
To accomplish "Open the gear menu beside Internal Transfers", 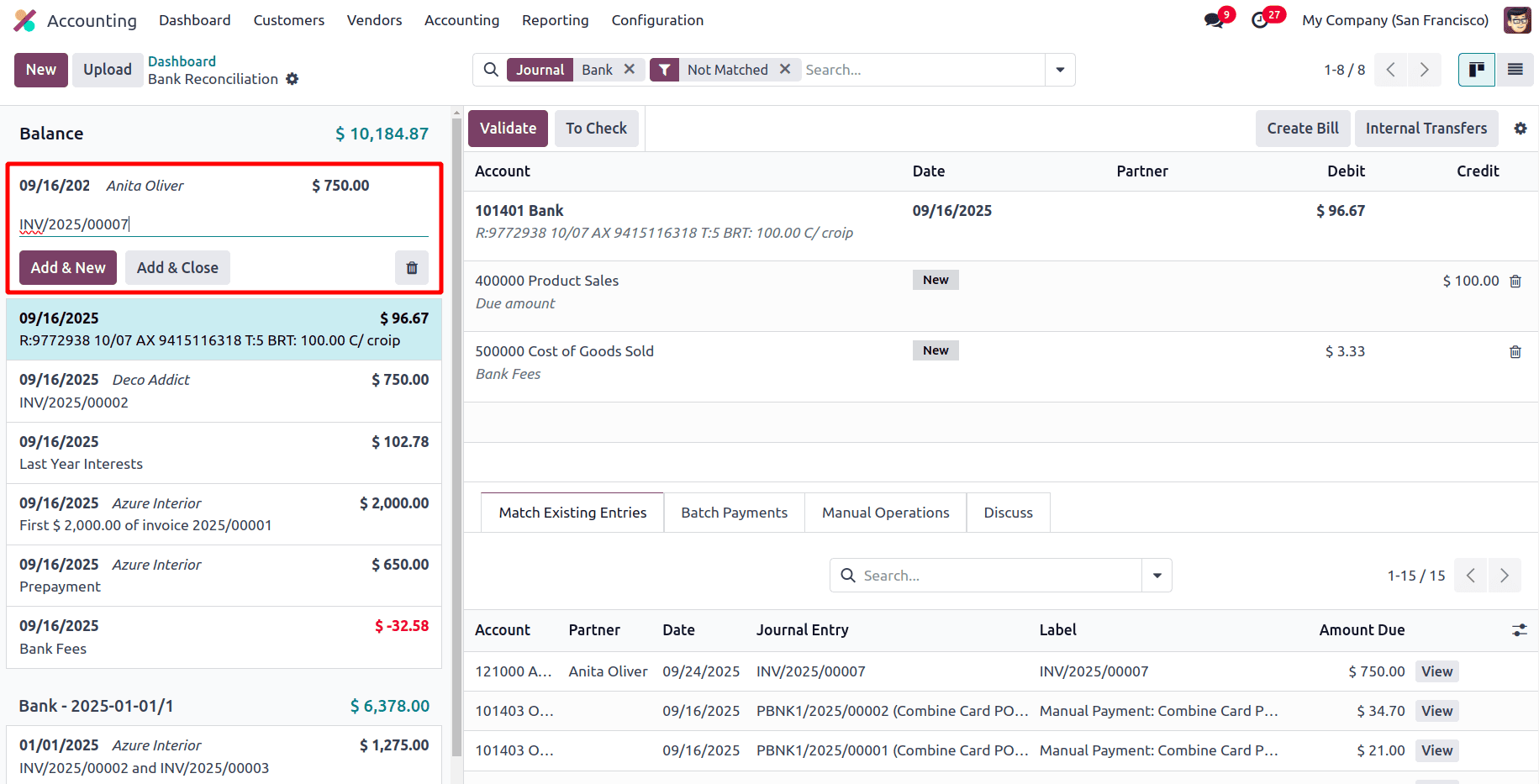I will (1520, 129).
